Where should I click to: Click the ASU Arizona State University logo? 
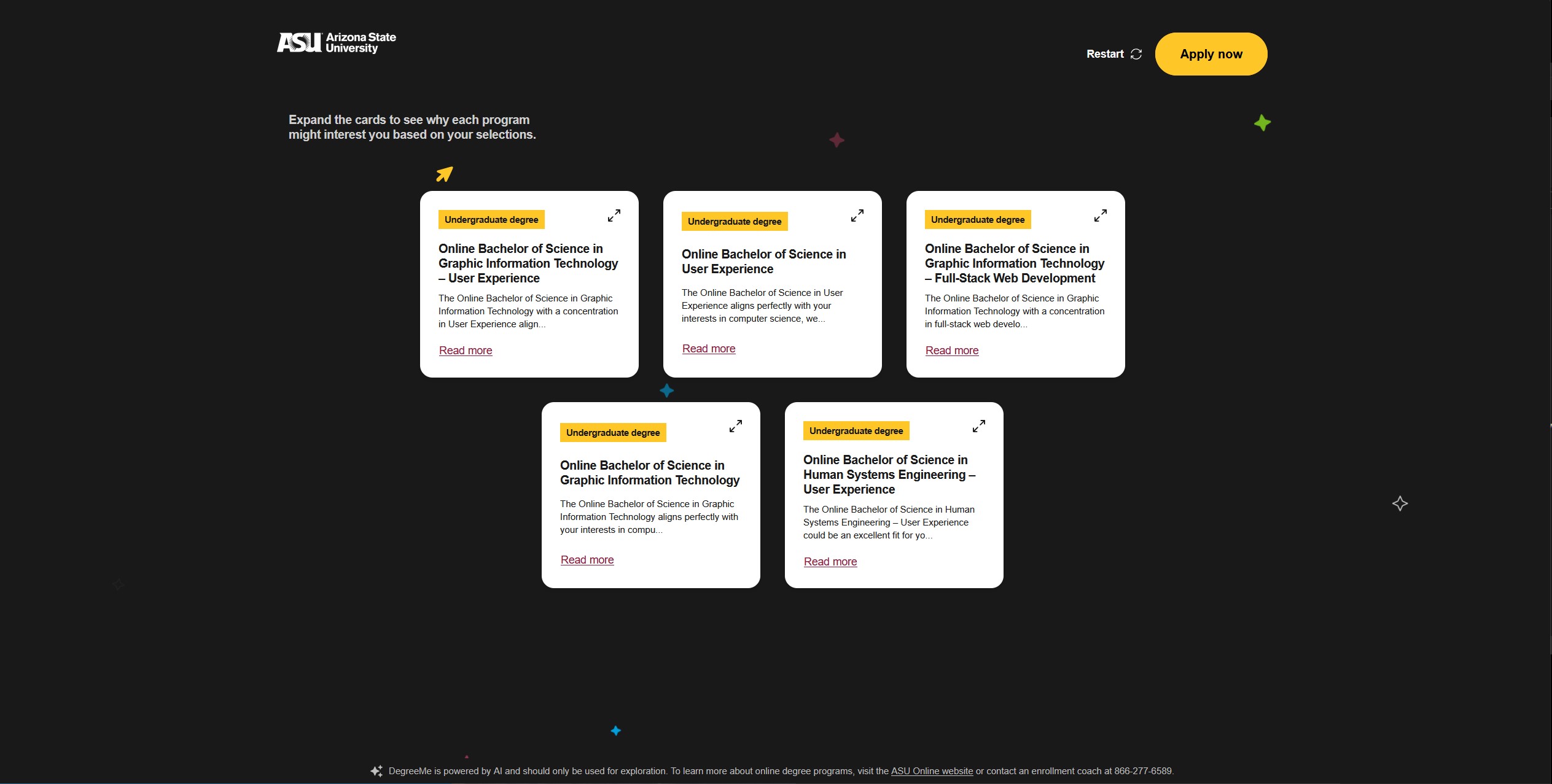tap(336, 43)
